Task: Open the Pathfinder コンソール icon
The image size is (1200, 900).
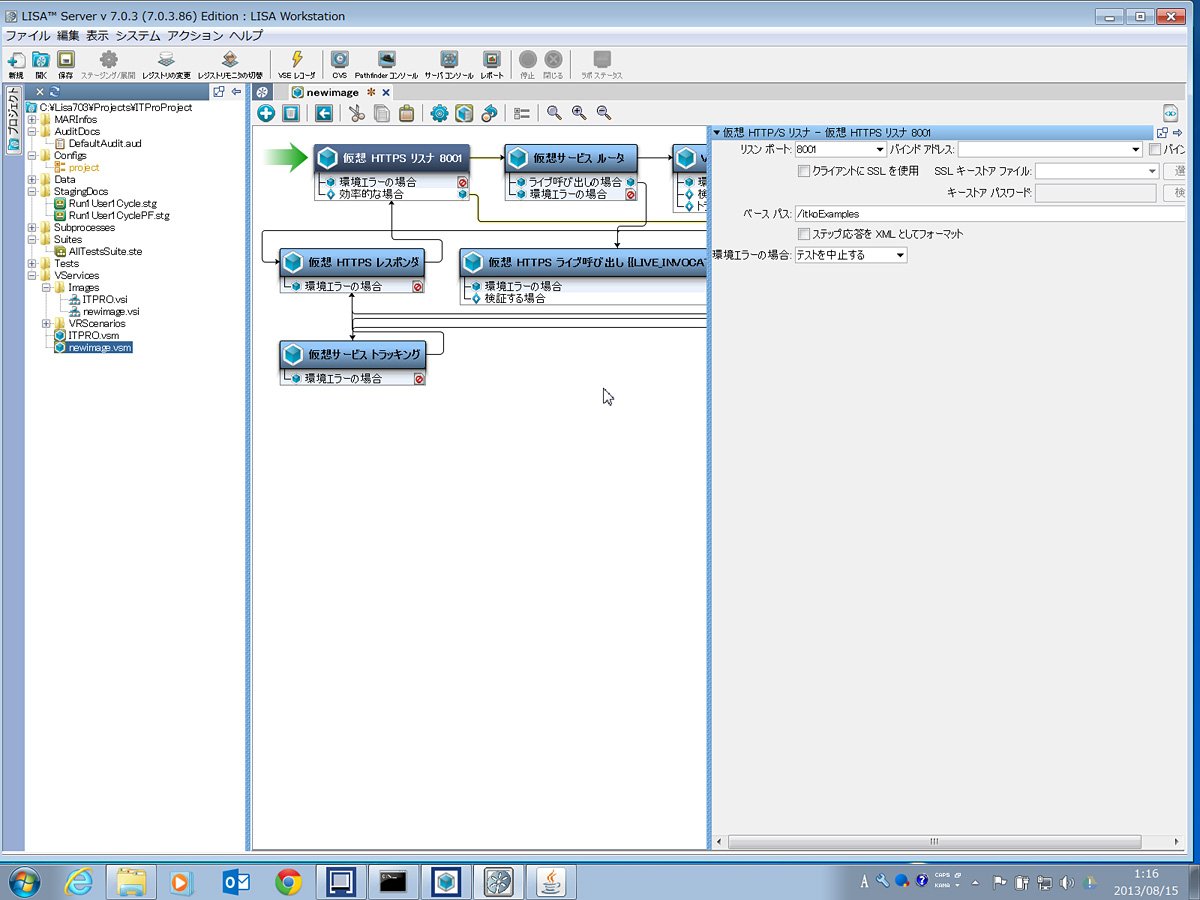Action: click(387, 60)
